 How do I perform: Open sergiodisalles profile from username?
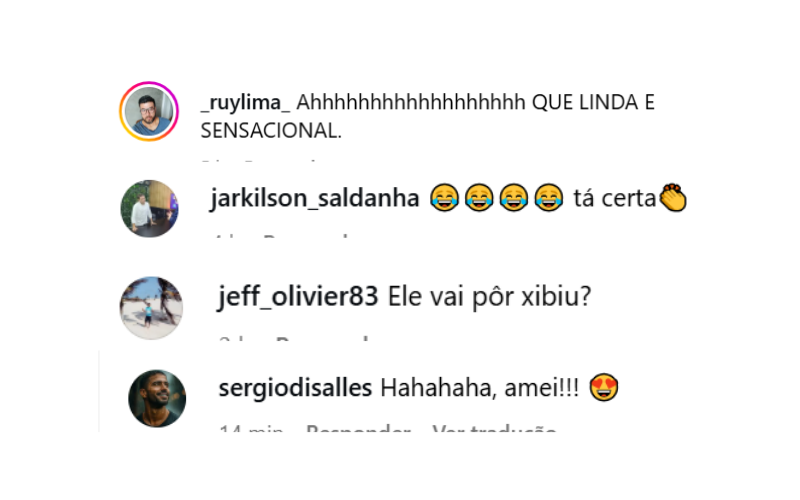295,388
